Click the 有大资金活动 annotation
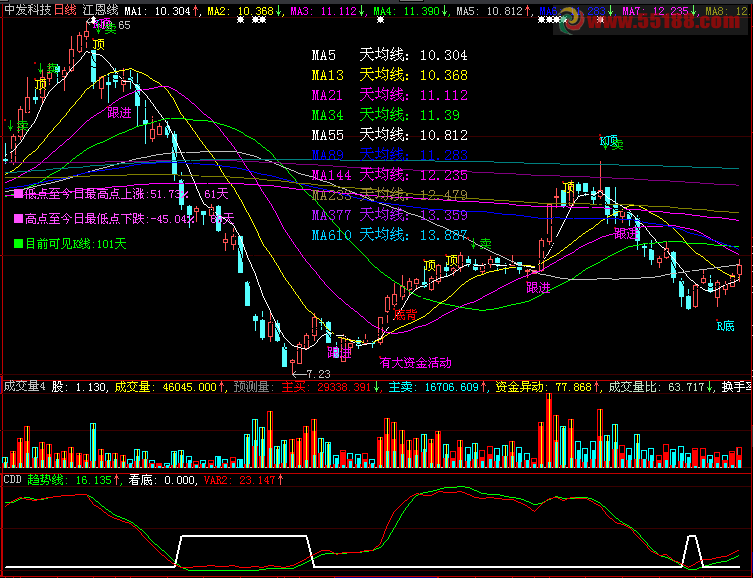This screenshot has height=578, width=753. click(415, 363)
